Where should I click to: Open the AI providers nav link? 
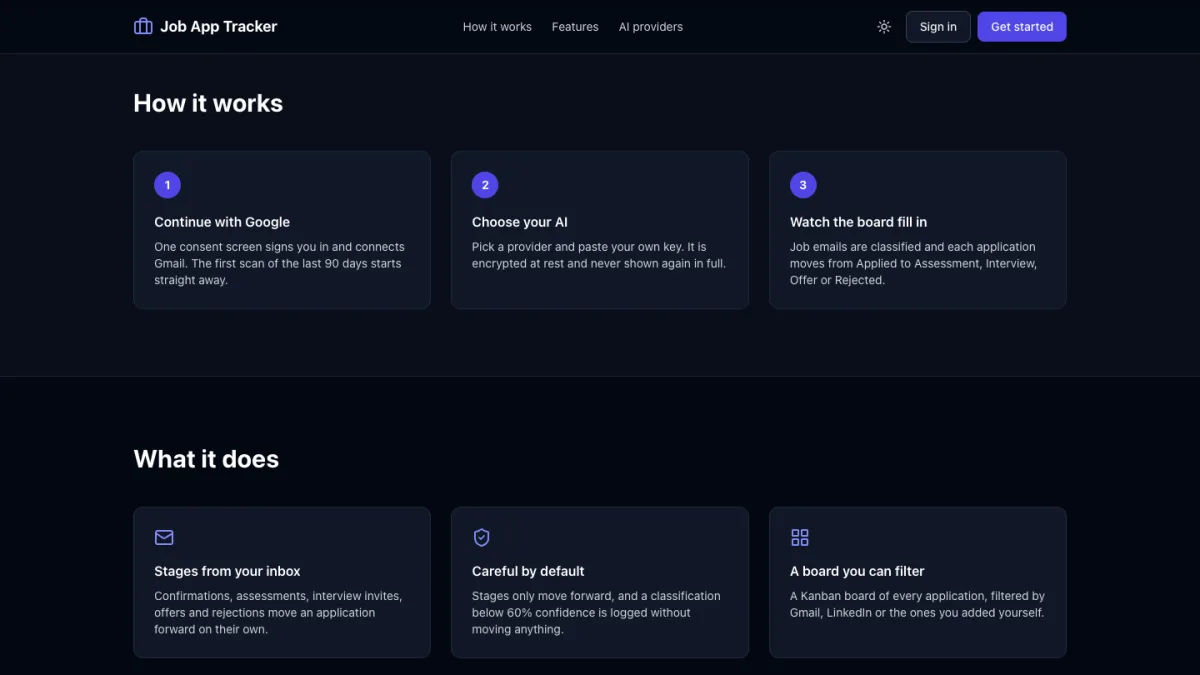point(651,27)
